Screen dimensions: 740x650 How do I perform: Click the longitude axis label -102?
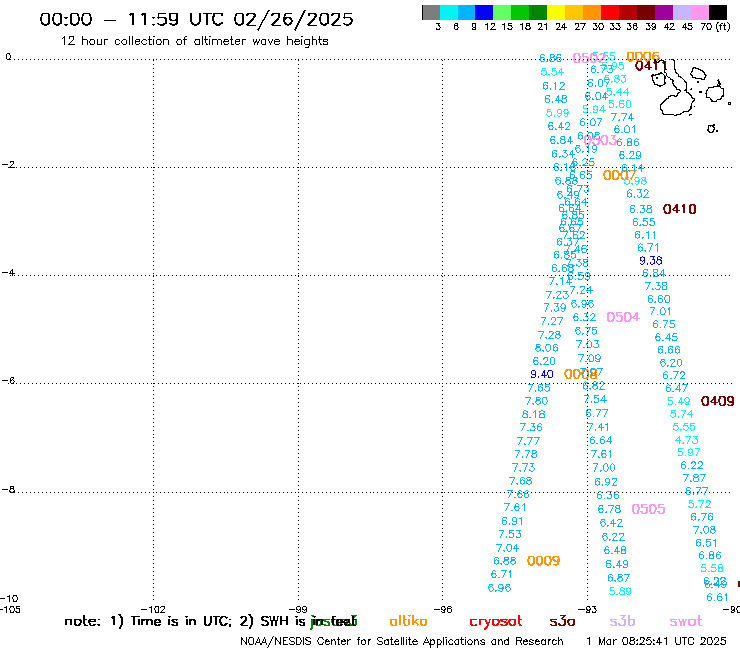pyautogui.click(x=154, y=609)
